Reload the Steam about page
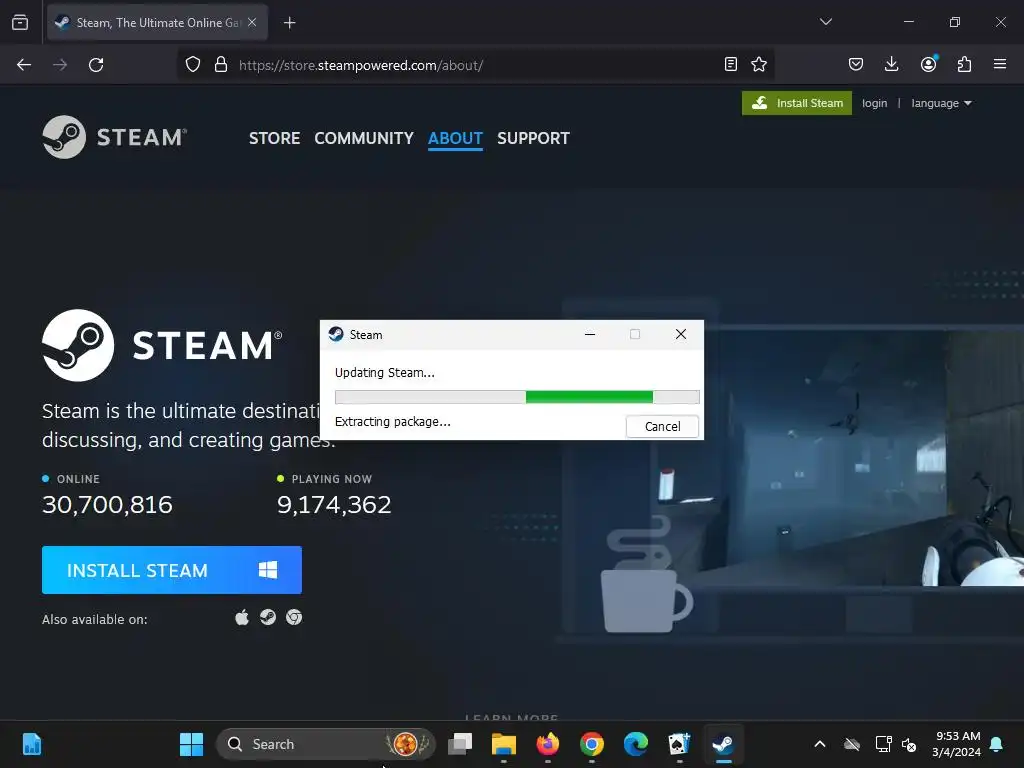Viewport: 1024px width, 768px height. tap(96, 65)
